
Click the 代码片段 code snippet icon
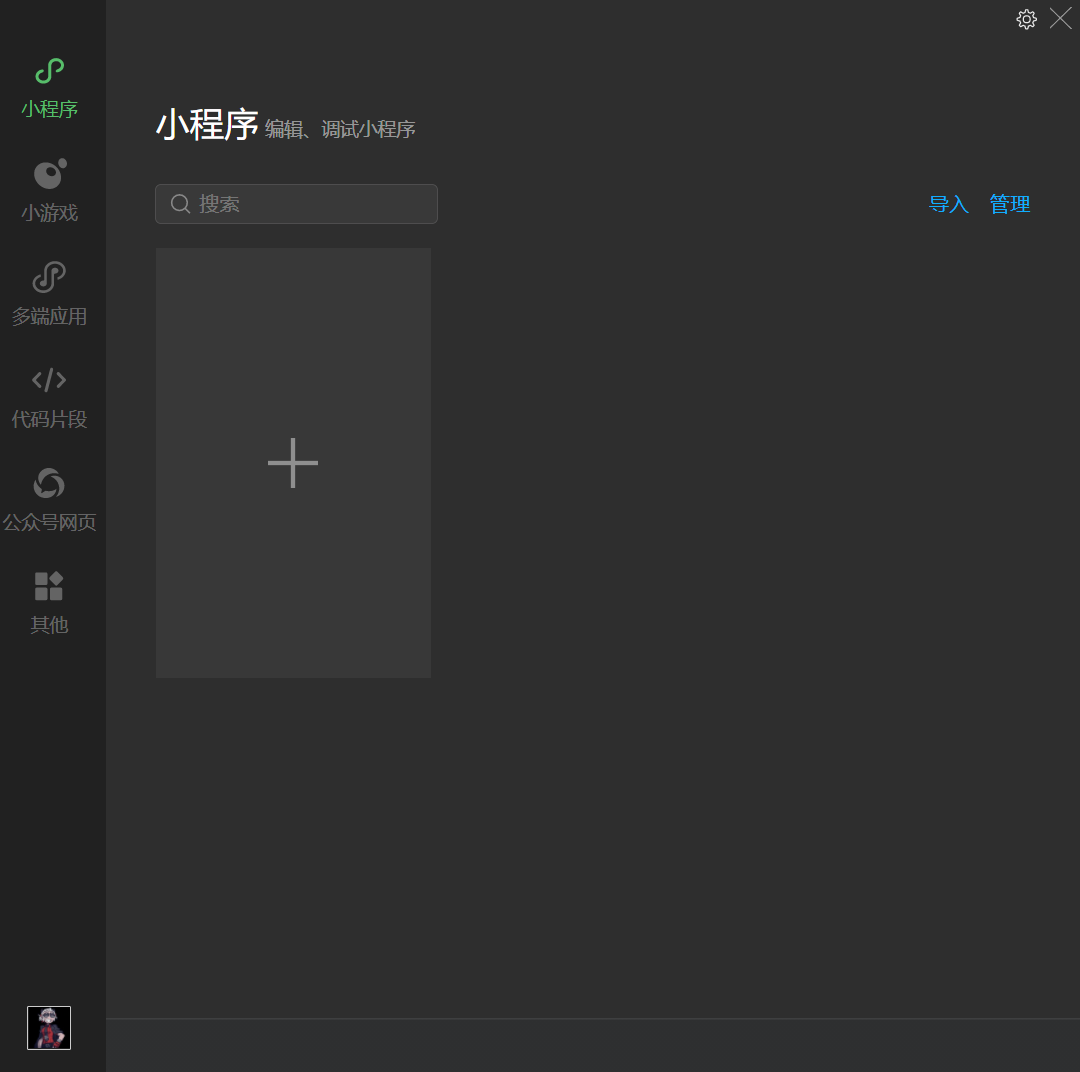click(x=49, y=380)
